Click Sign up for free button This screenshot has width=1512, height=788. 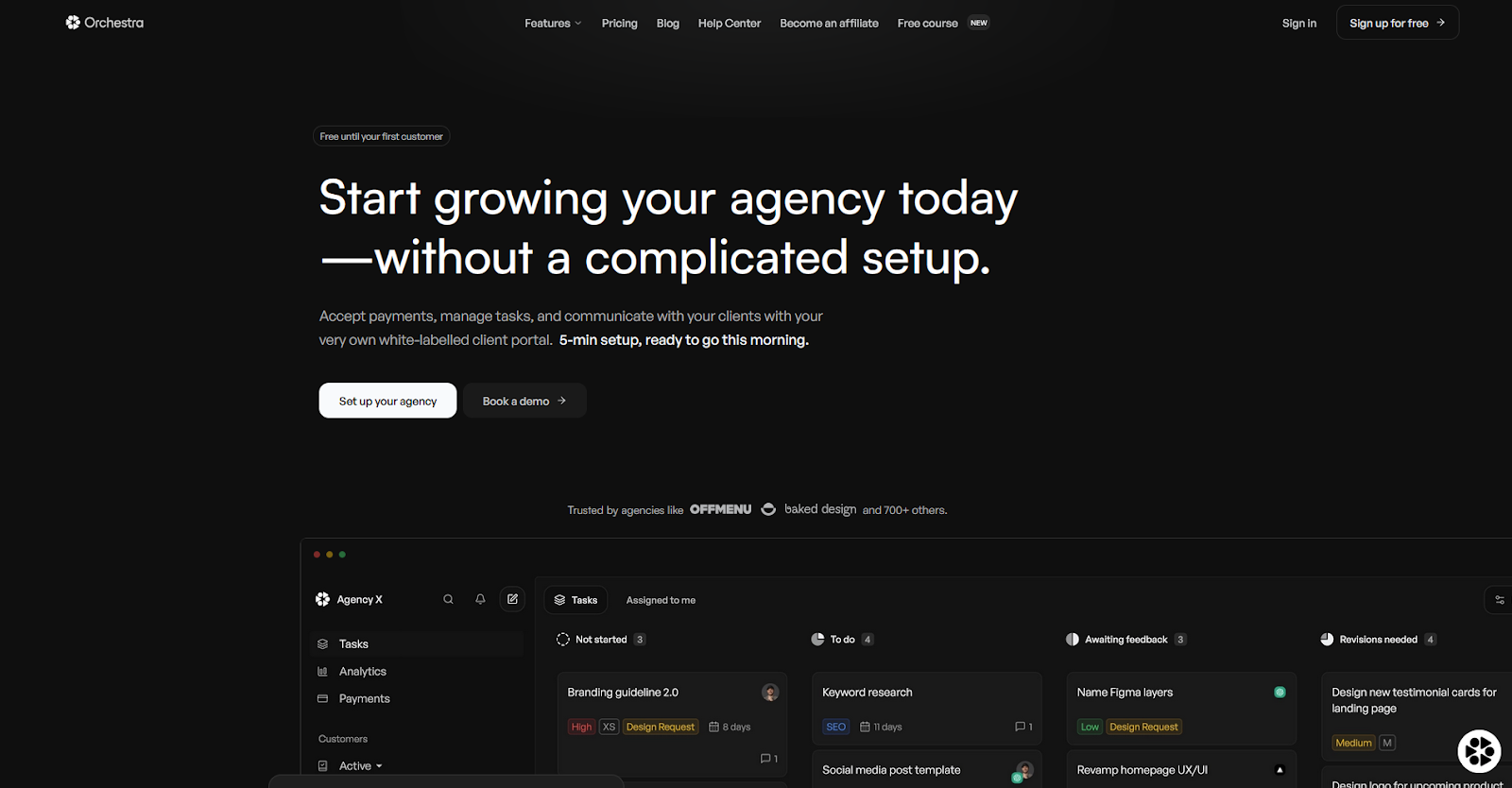click(x=1397, y=23)
